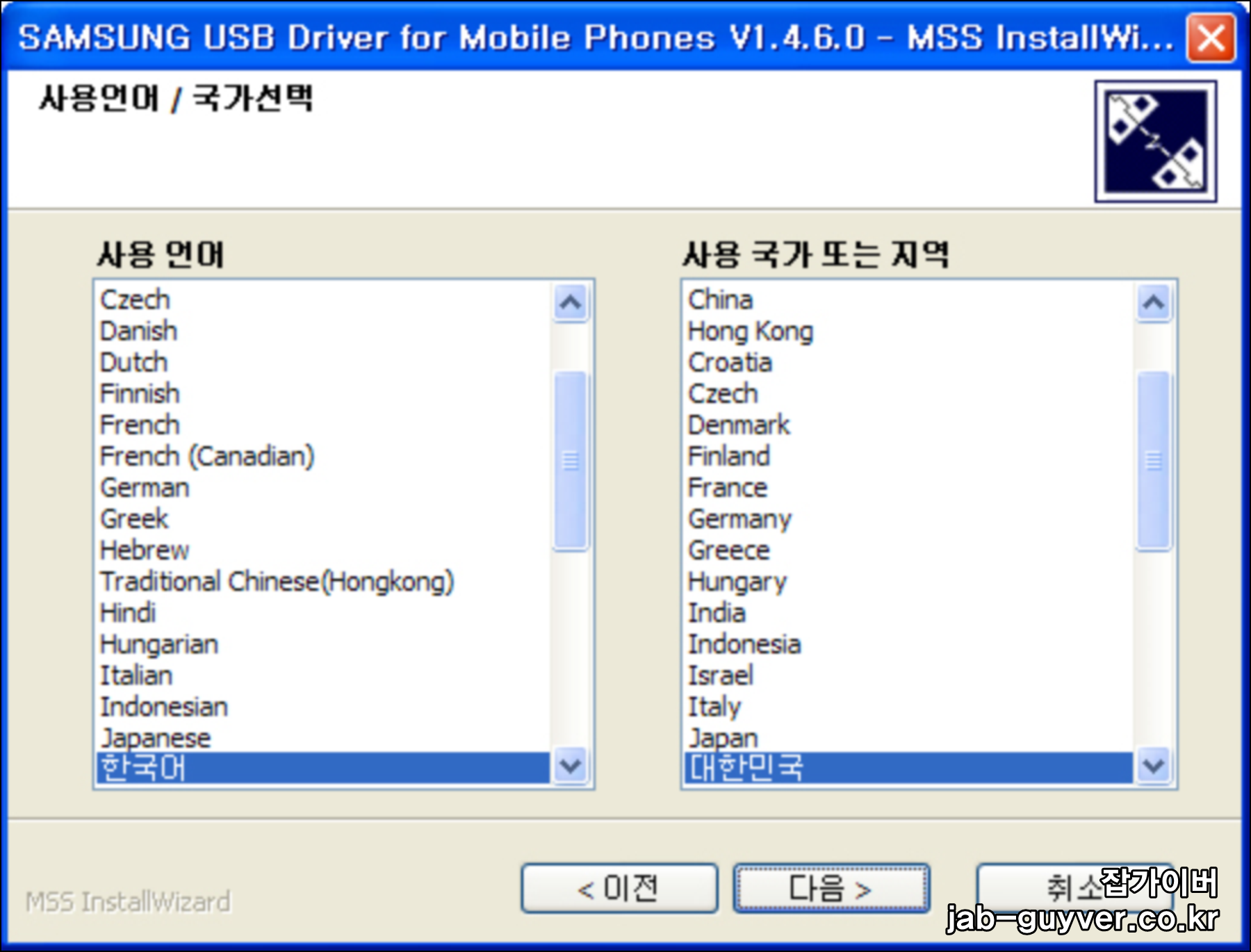Select Germany country

coord(909,518)
